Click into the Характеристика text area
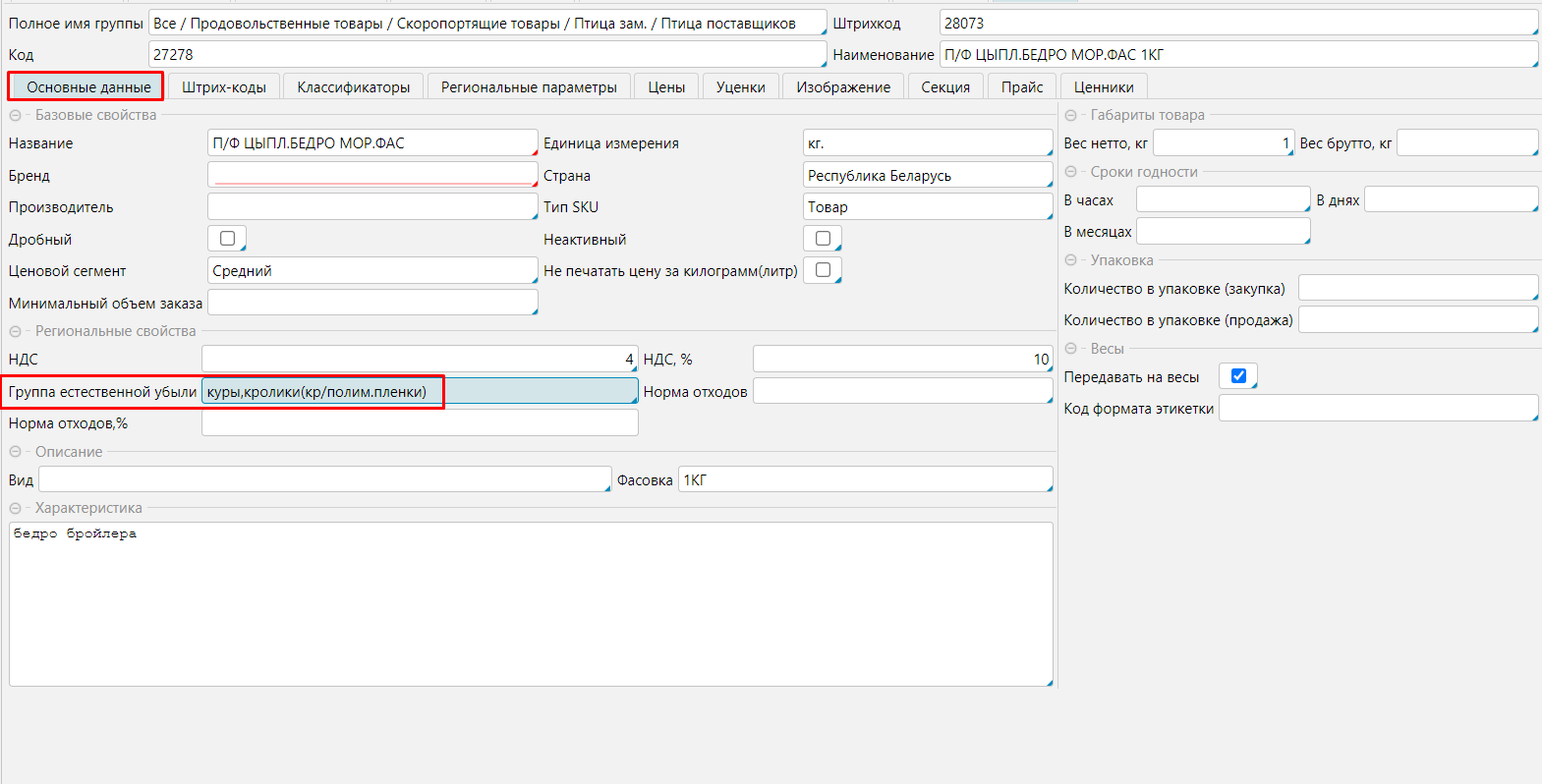 click(x=531, y=604)
